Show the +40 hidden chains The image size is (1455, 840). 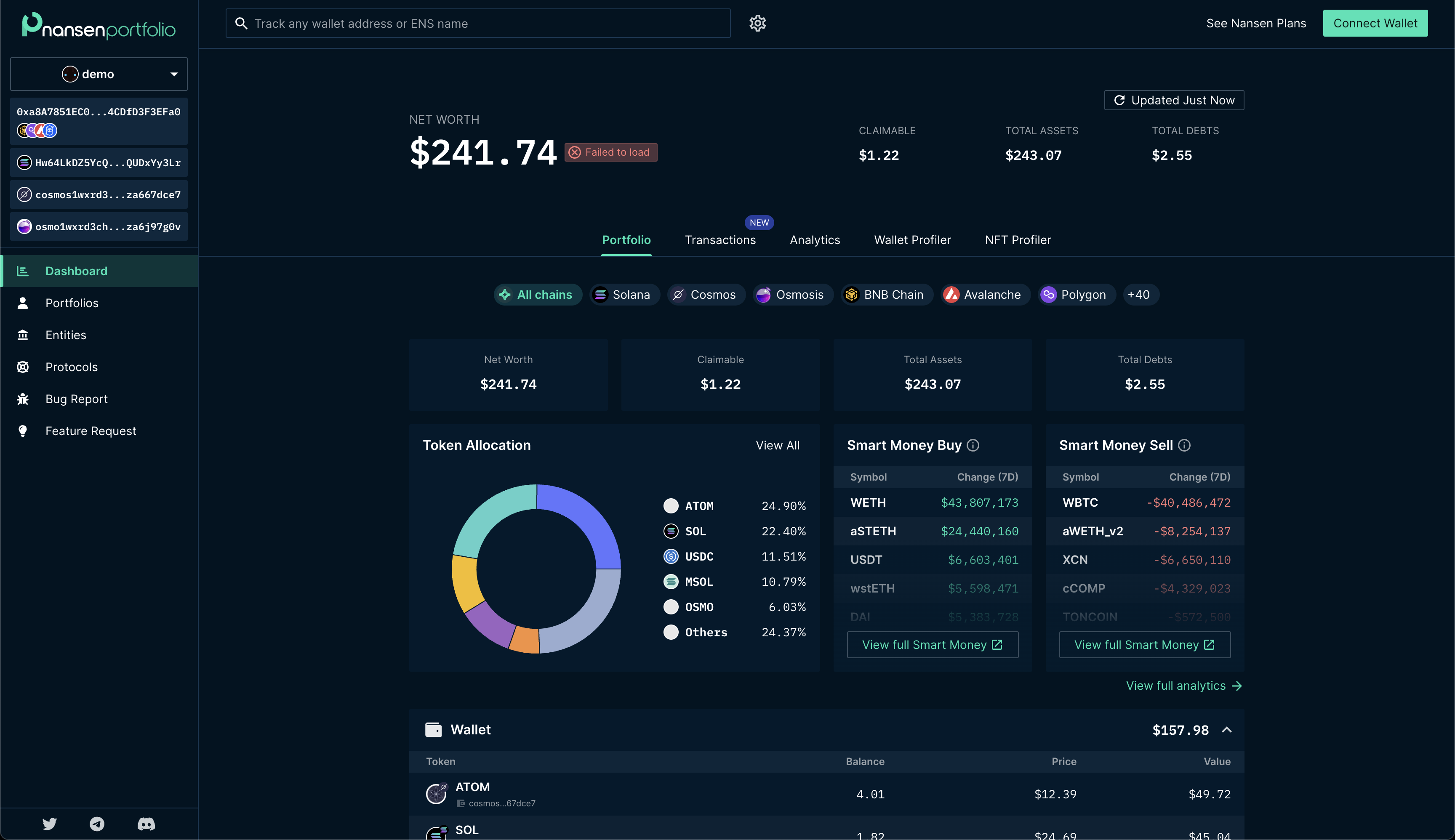[x=1140, y=294]
